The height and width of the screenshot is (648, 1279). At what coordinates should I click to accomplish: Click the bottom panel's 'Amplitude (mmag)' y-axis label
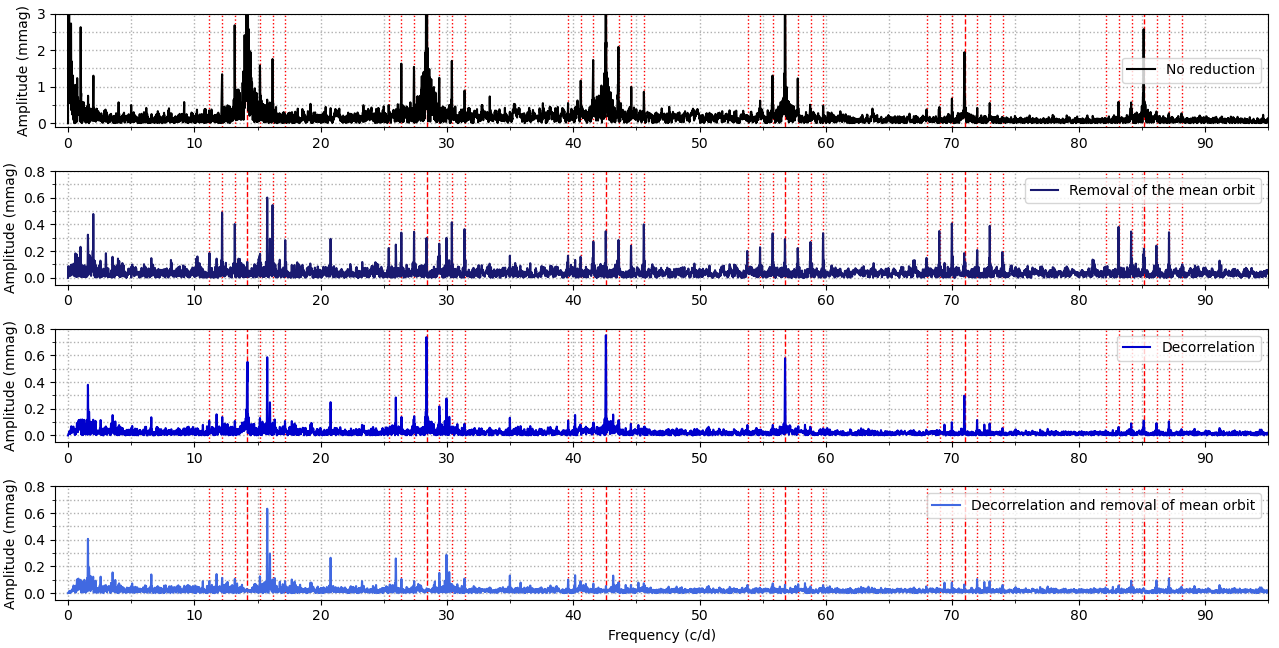click(x=10, y=544)
